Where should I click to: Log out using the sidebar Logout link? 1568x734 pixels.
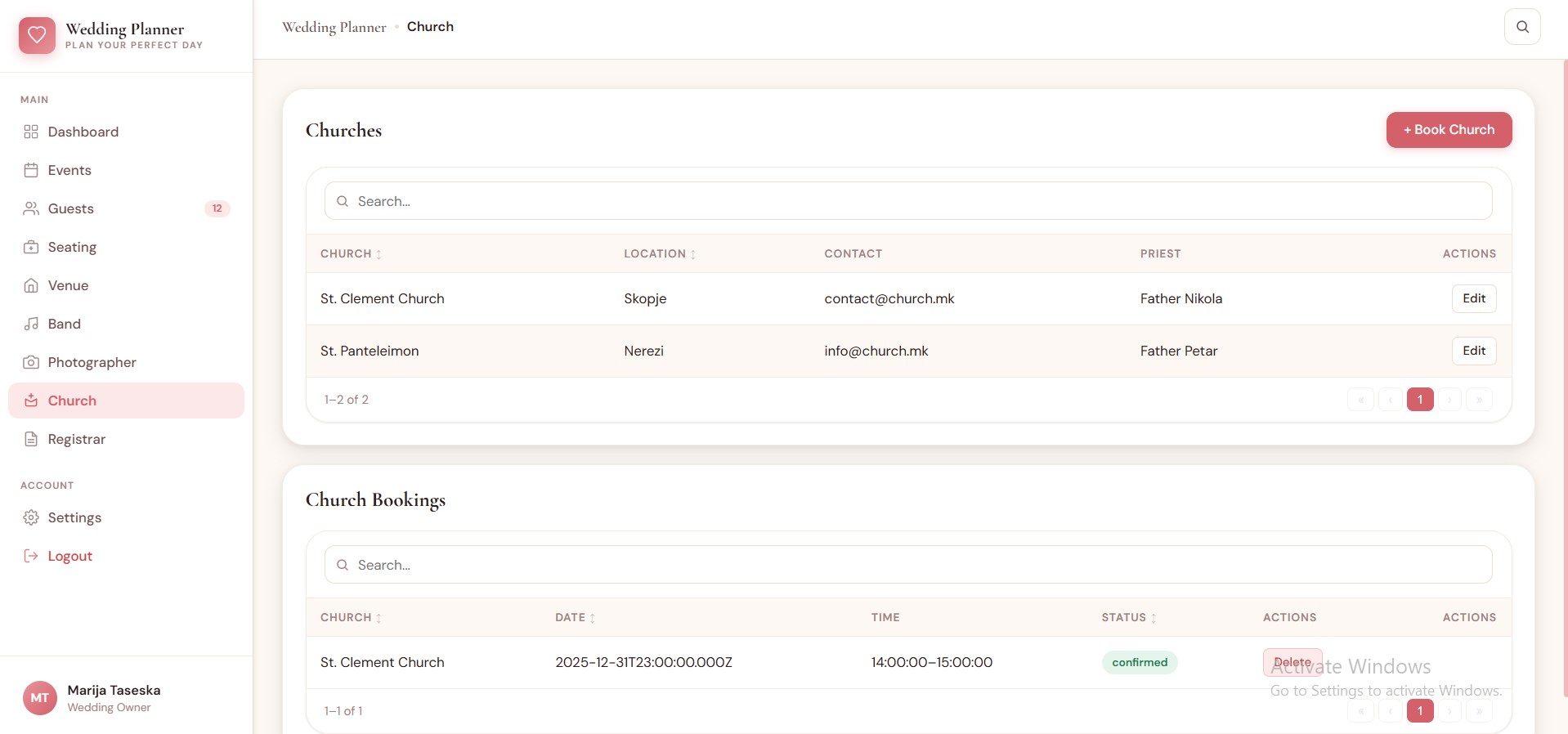tap(69, 556)
